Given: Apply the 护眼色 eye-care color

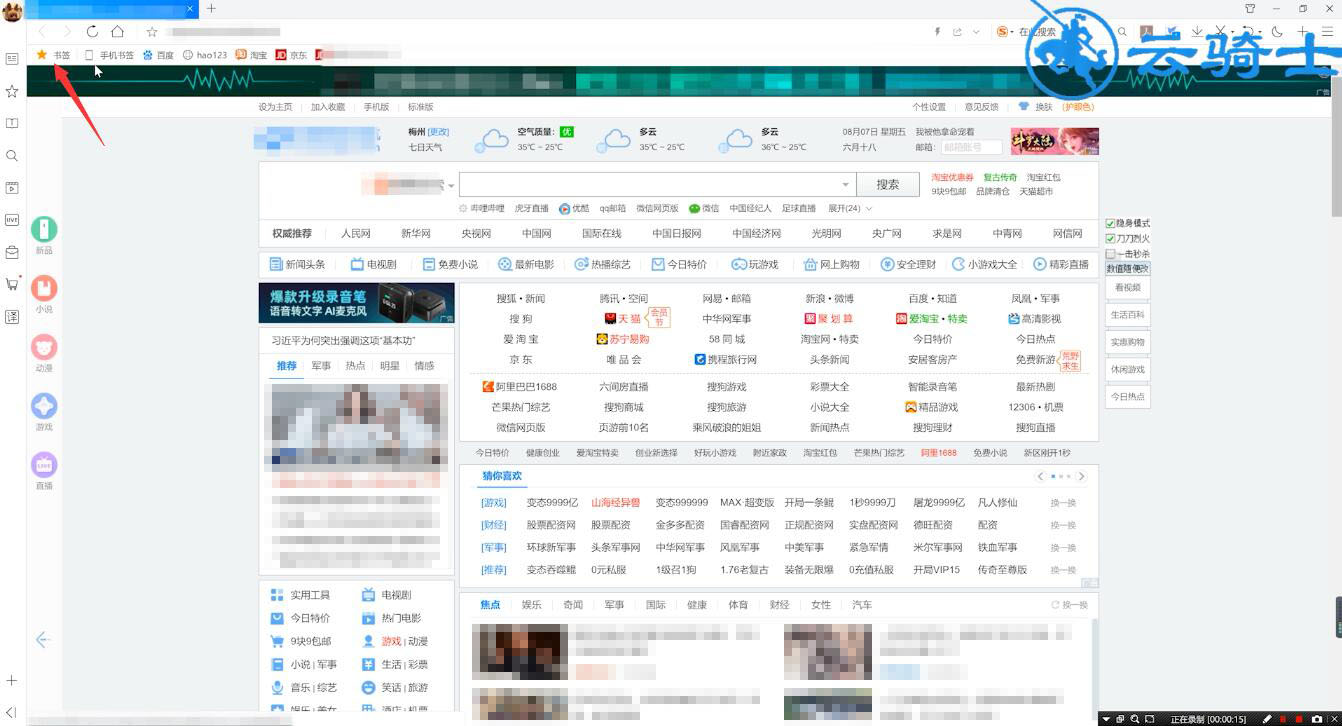Looking at the screenshot, I should click(x=1078, y=107).
